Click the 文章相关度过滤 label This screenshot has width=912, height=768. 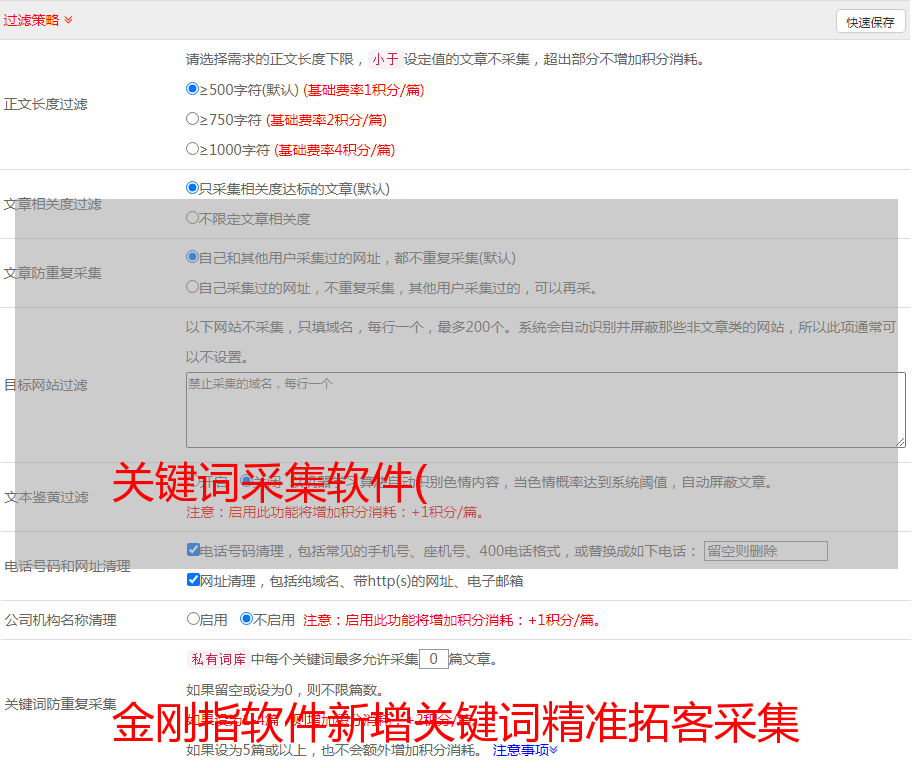(53, 204)
